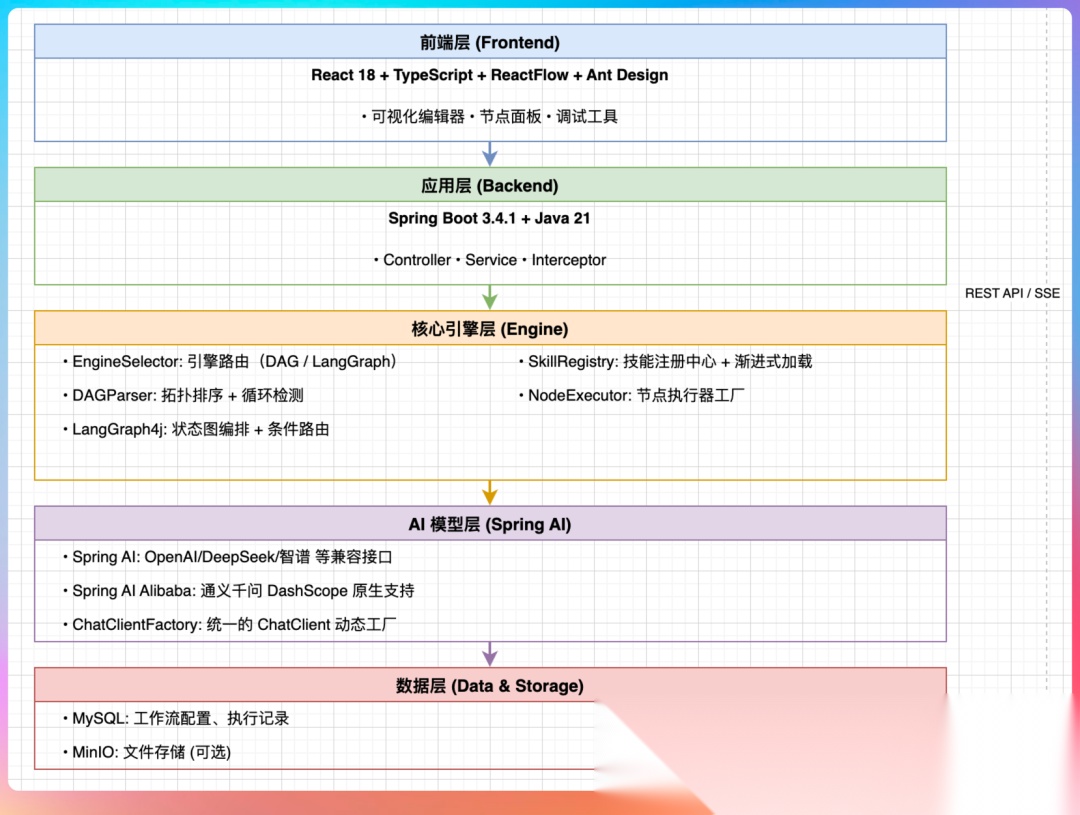Select the 前端层 (Frontend) header

[x=490, y=42]
